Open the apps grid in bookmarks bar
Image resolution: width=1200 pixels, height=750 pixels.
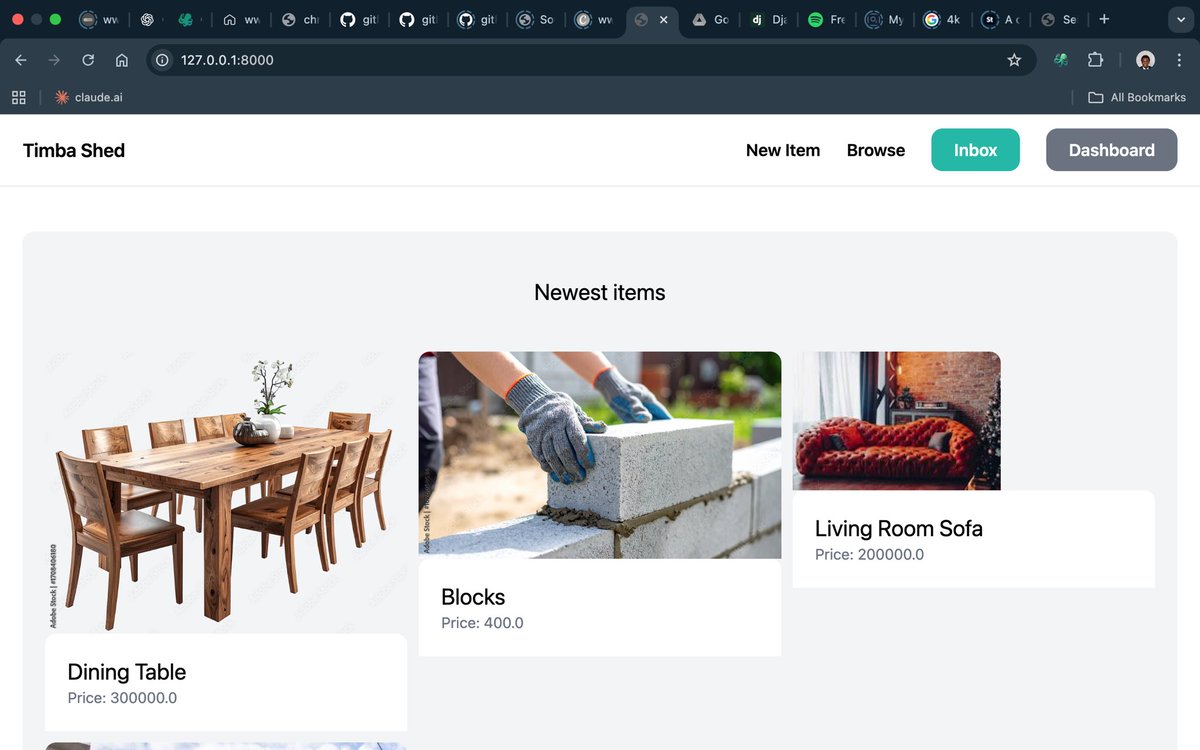18,97
